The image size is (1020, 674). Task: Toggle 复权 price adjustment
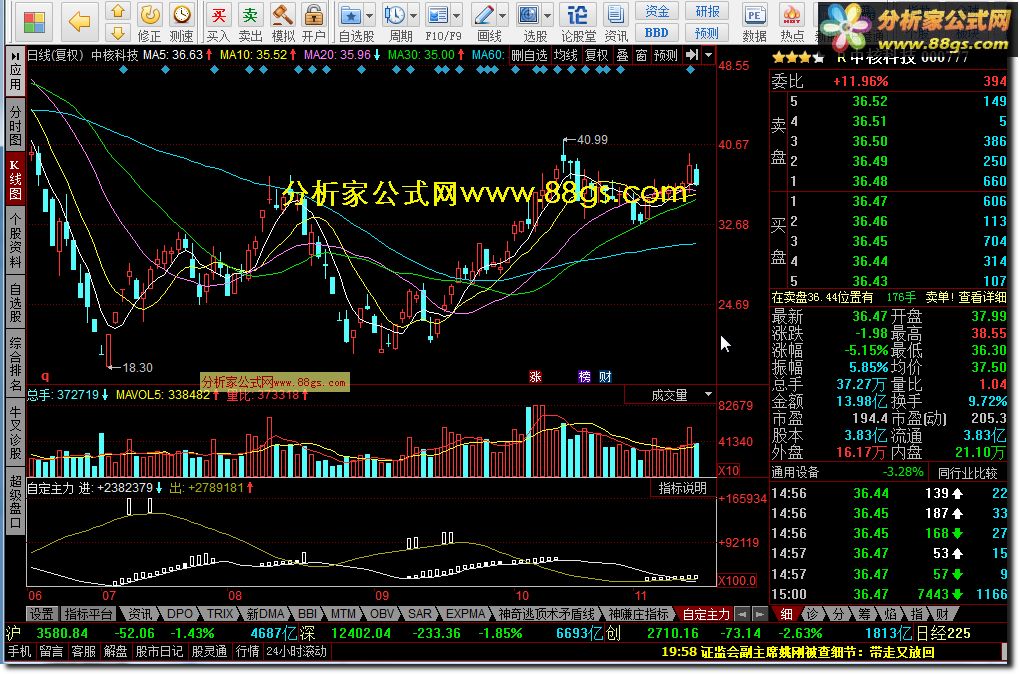click(597, 55)
